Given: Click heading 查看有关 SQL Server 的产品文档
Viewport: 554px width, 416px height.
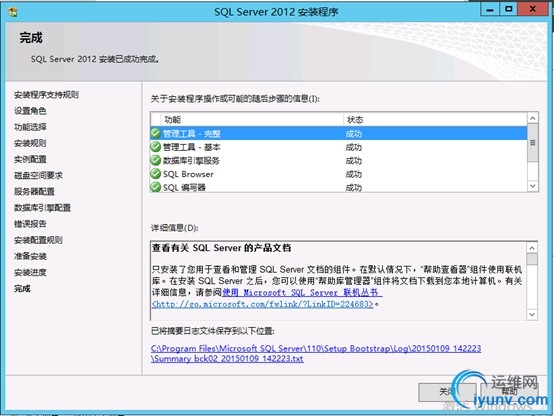Looking at the screenshot, I should pyautogui.click(x=222, y=248).
